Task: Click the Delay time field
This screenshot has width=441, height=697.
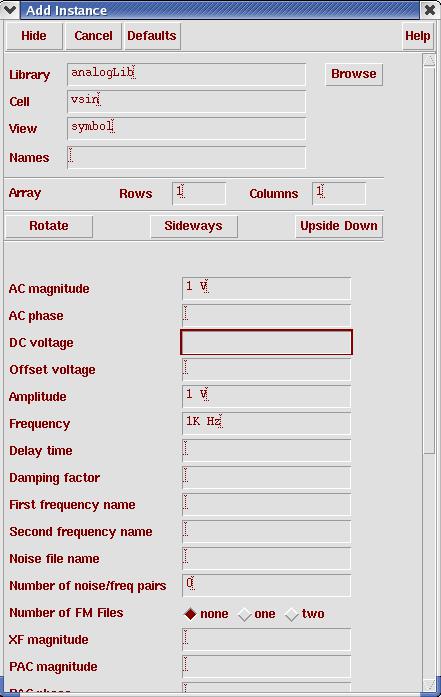Action: (x=266, y=450)
